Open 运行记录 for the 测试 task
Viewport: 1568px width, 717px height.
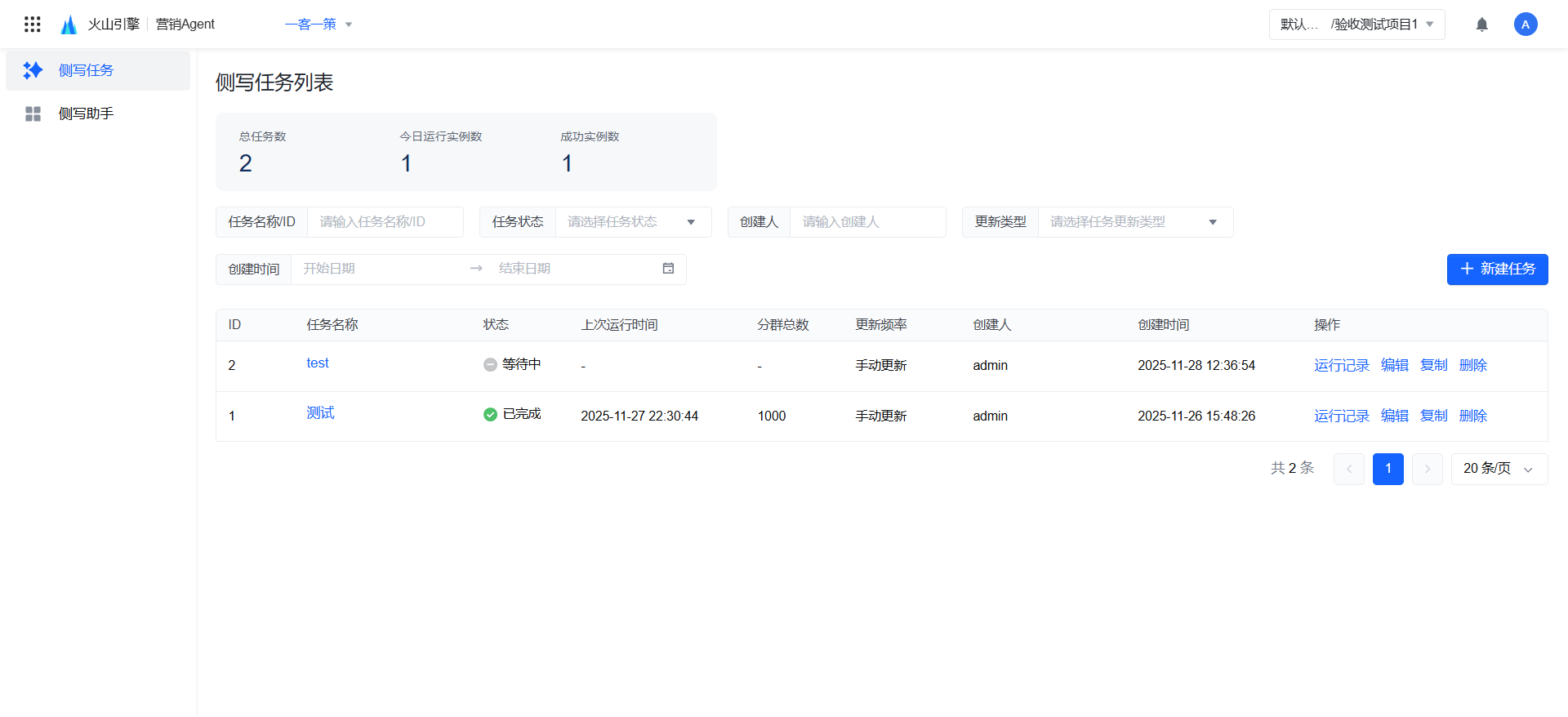coord(1341,416)
